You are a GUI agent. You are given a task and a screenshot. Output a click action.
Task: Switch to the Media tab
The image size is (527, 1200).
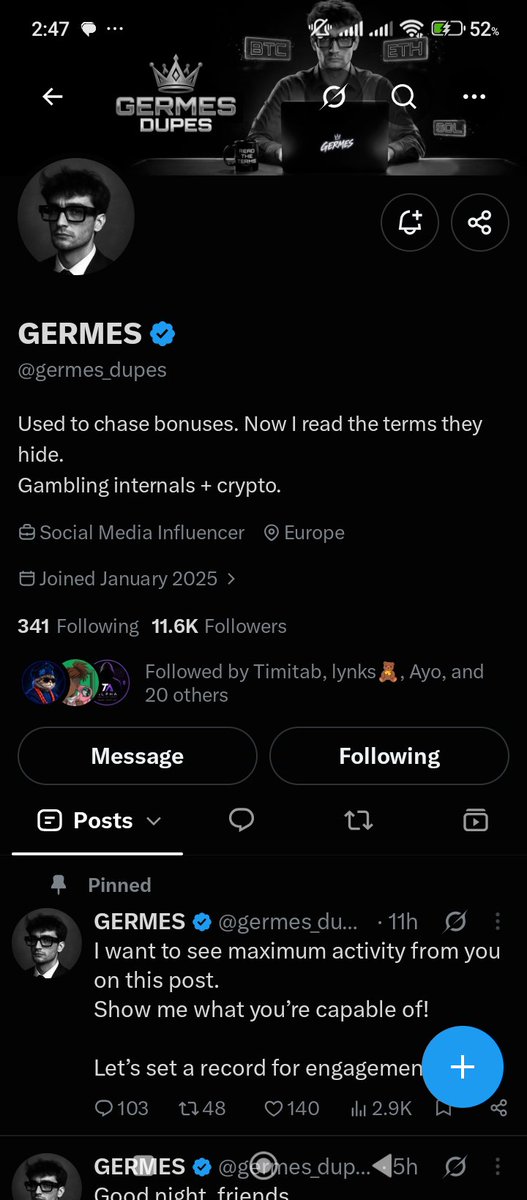click(476, 821)
